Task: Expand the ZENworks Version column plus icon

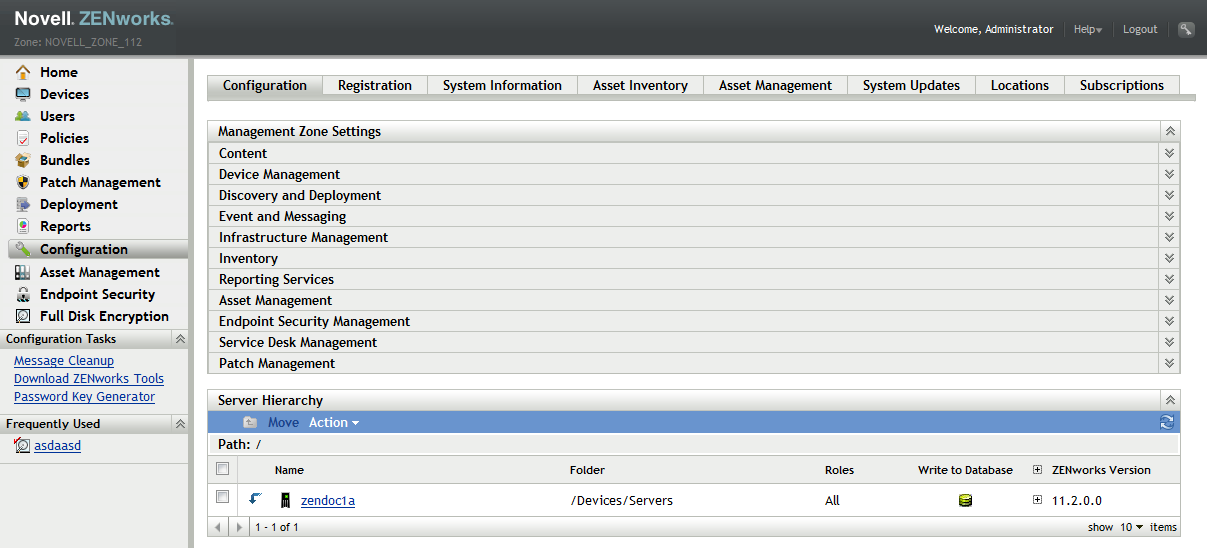Action: pos(1037,470)
